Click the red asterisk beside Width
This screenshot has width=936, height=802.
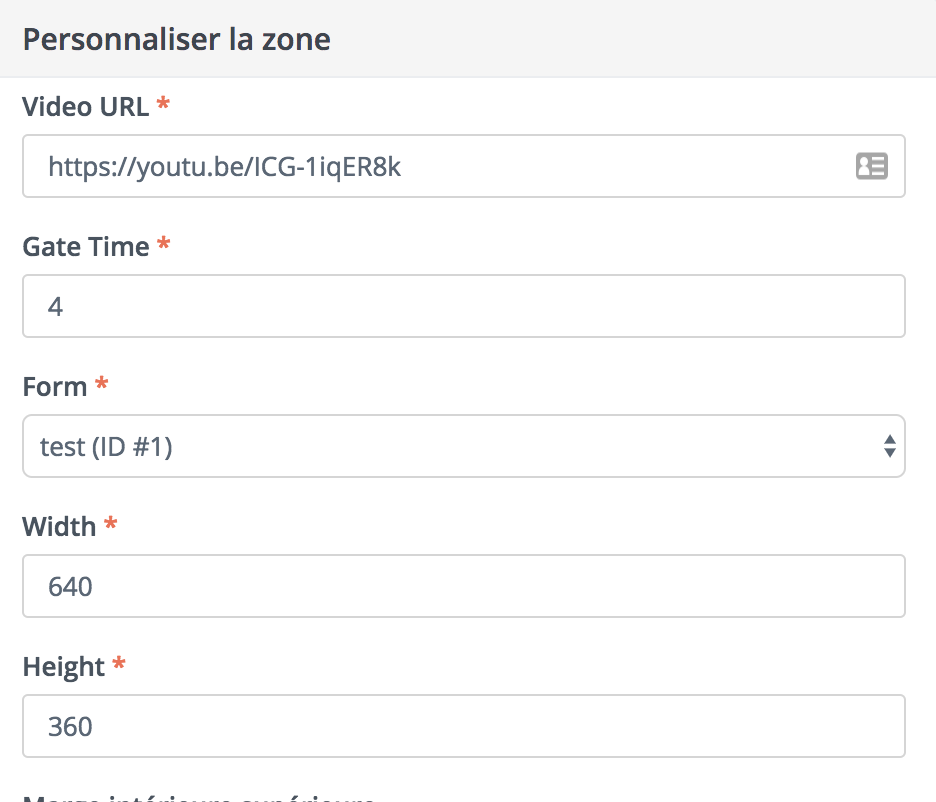110,523
